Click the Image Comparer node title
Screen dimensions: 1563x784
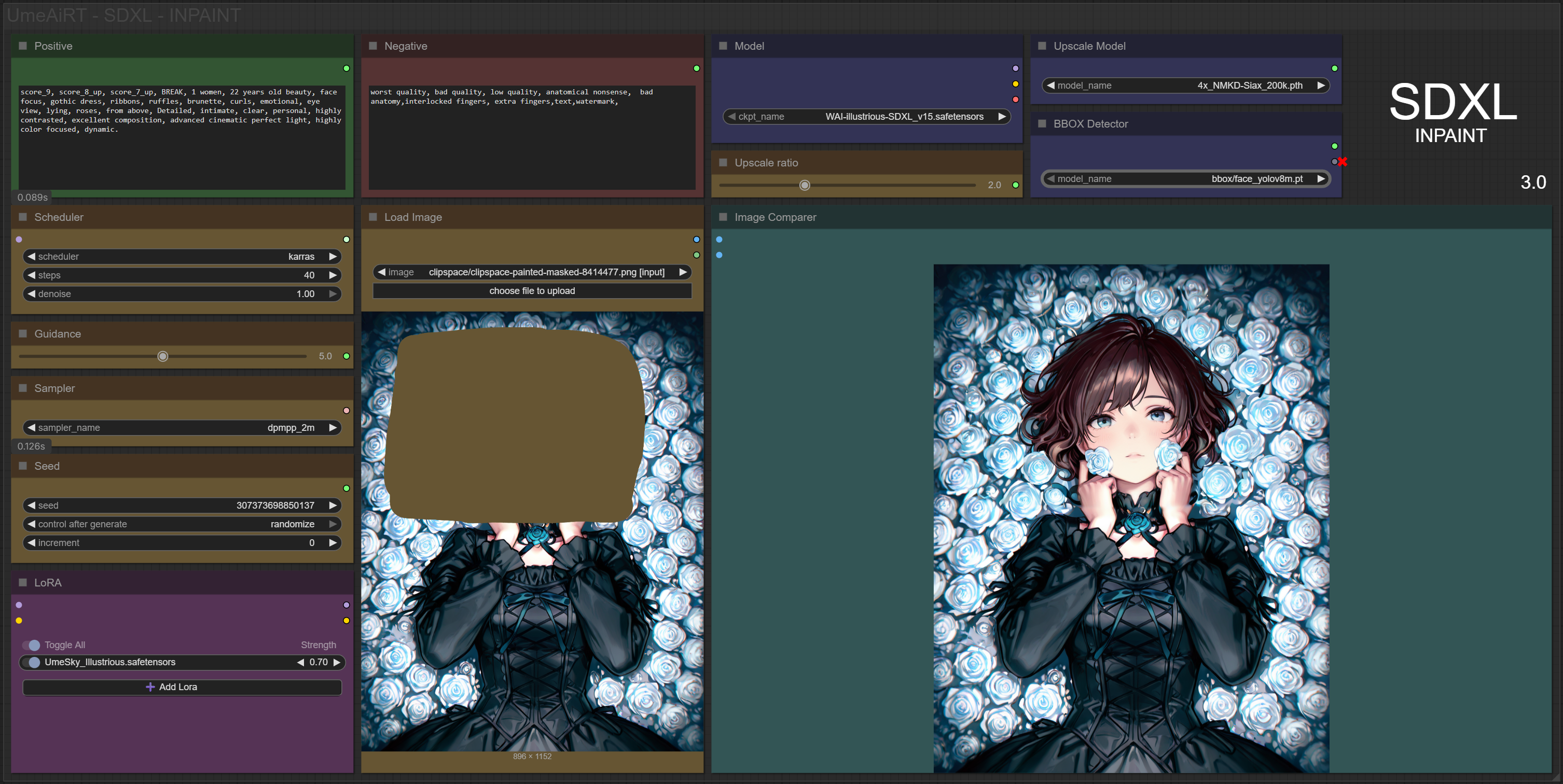tap(775, 217)
